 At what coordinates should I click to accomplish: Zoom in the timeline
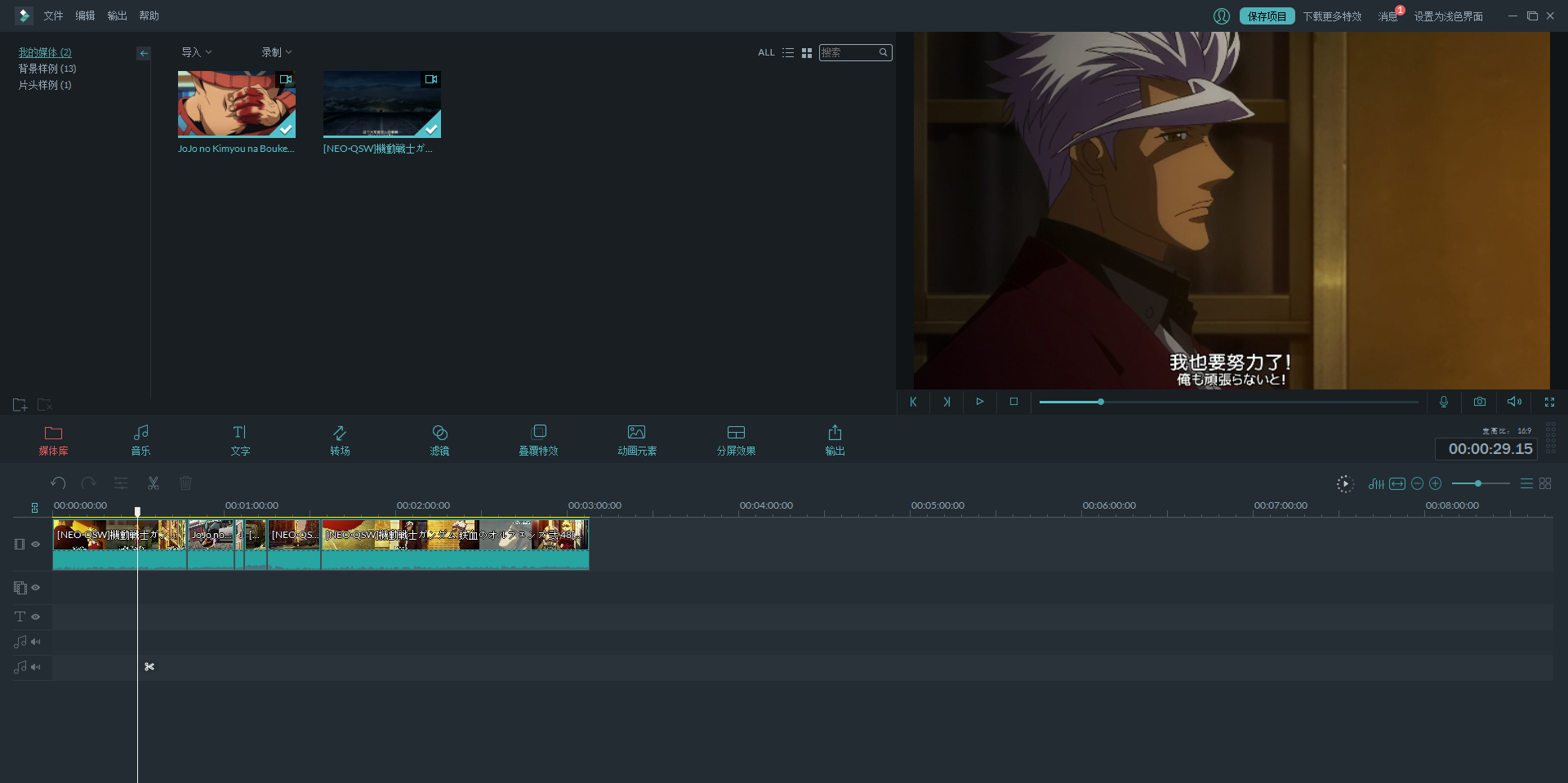[x=1435, y=484]
